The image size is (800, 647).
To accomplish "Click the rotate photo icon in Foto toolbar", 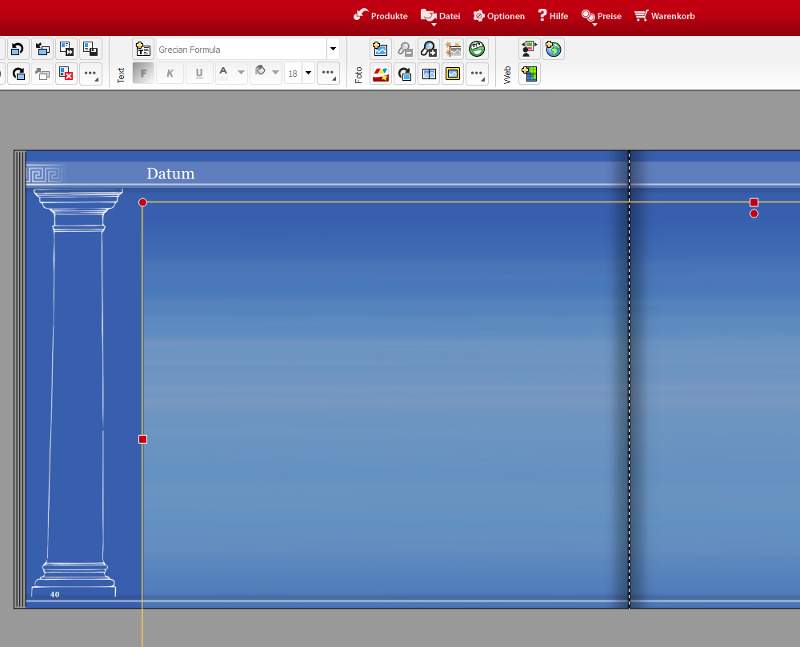I will click(404, 74).
